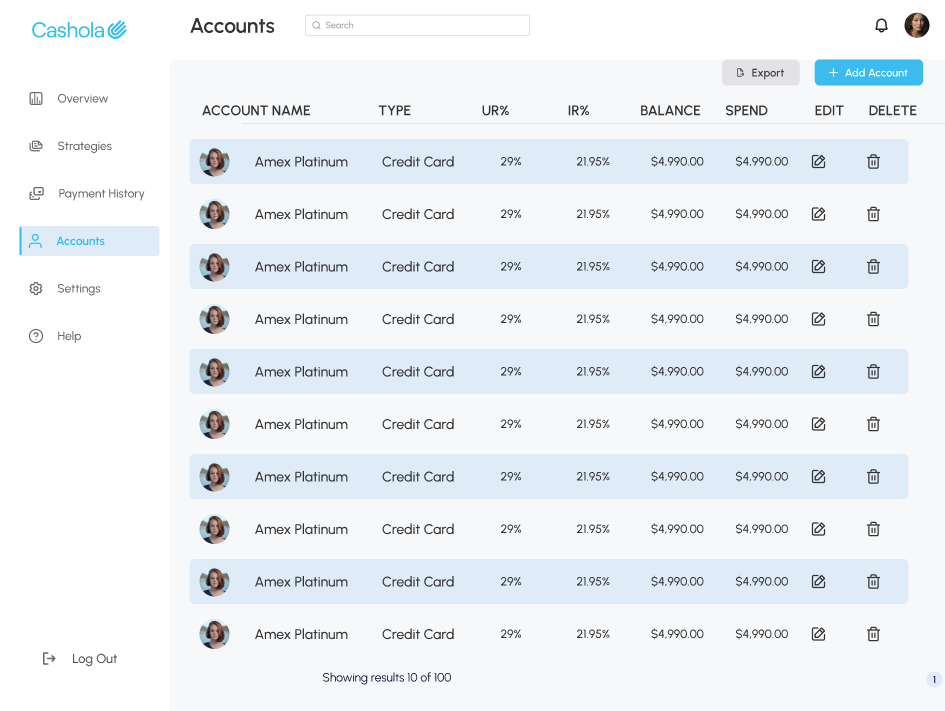This screenshot has height=711, width=945.
Task: Open the Help page
Action: pos(55,336)
